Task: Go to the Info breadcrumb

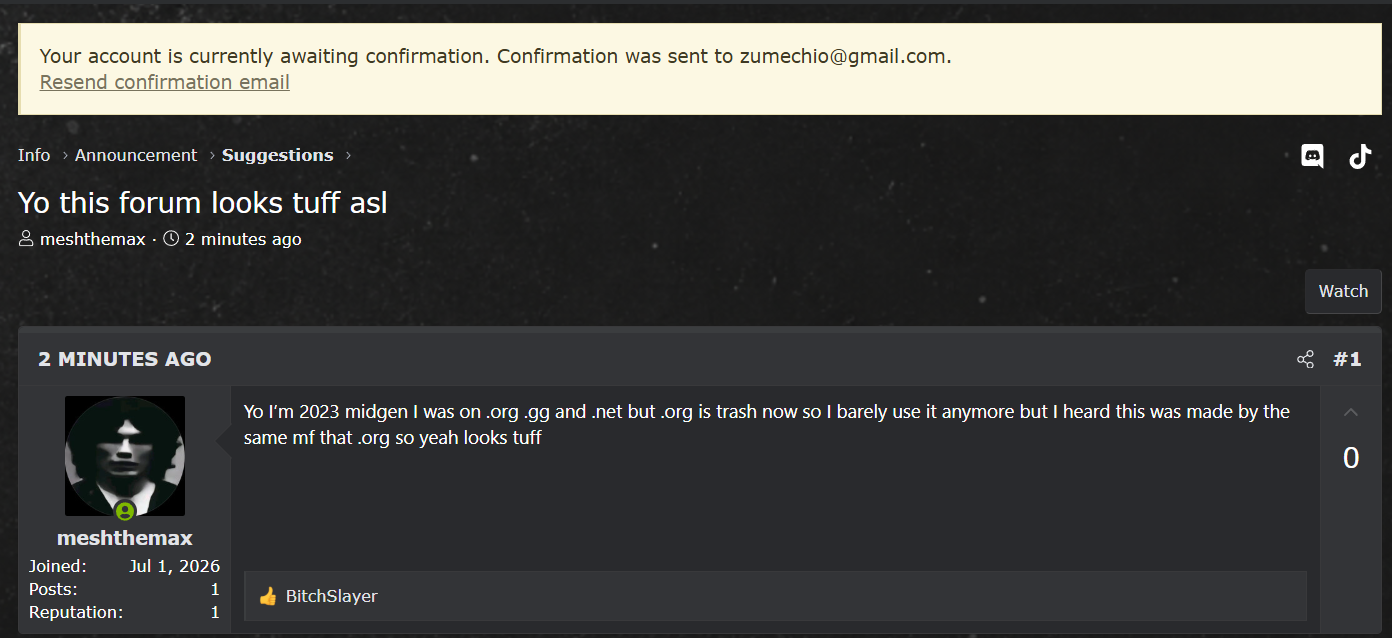Action: tap(34, 155)
